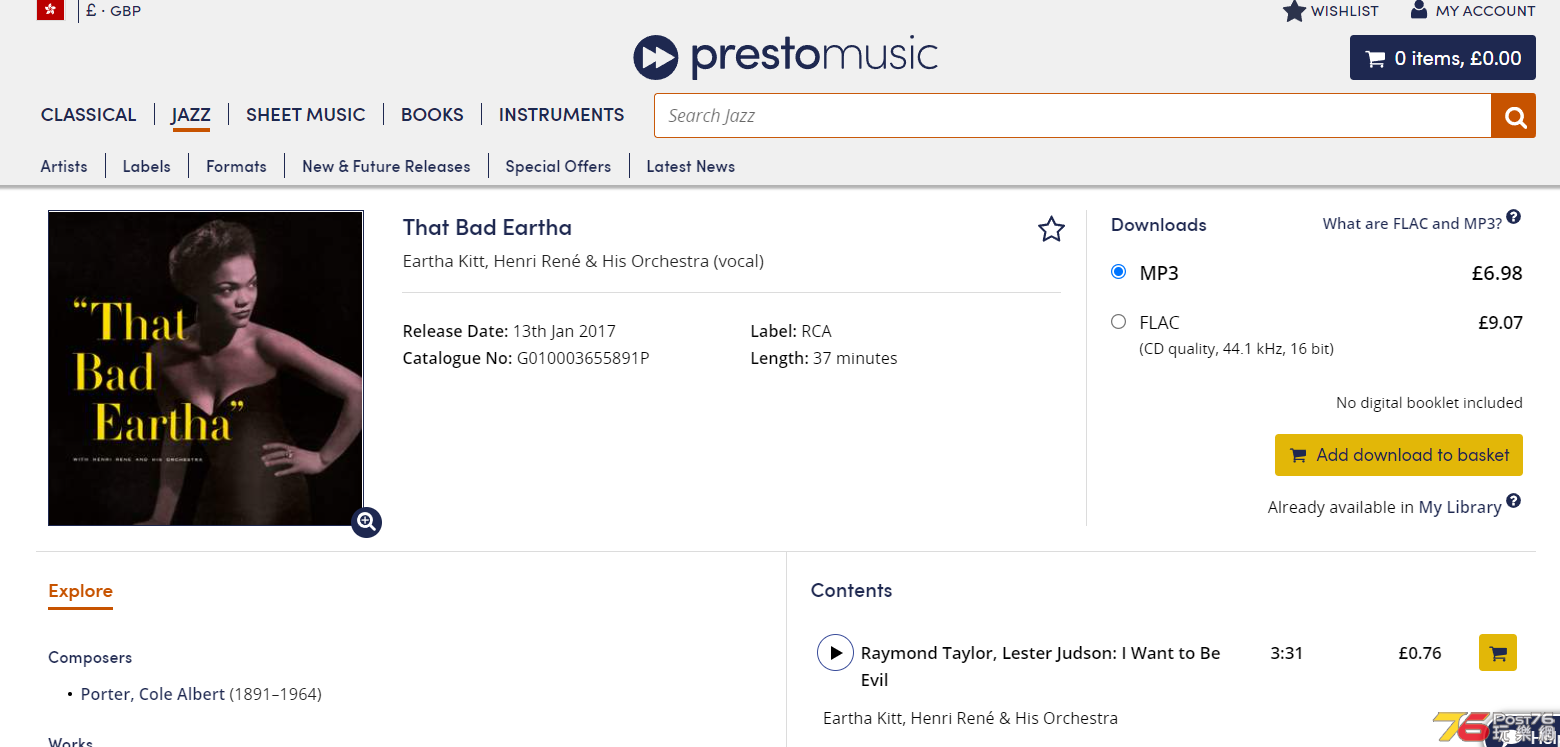Open the RCA label link
Image resolution: width=1560 pixels, height=747 pixels.
(x=816, y=331)
